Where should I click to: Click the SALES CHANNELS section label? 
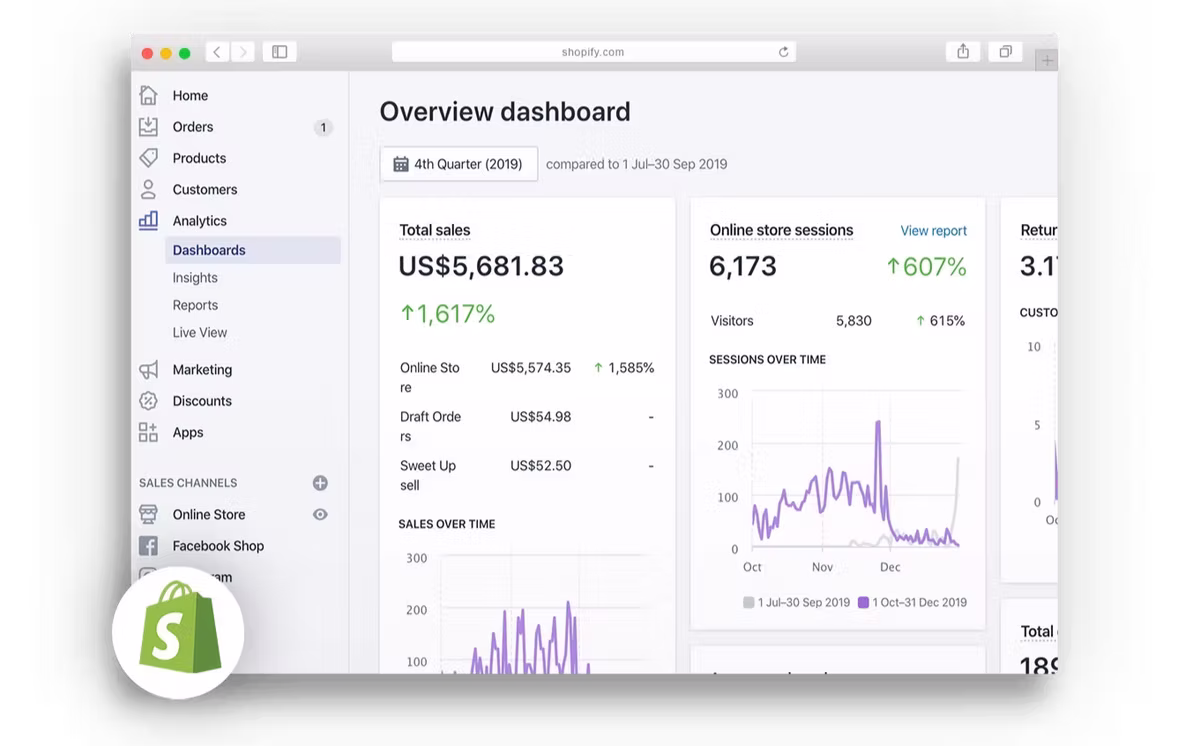188,483
